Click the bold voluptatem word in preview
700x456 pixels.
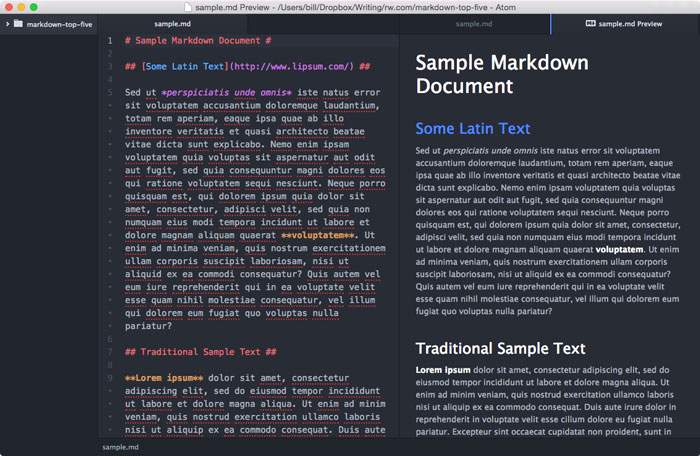click(x=619, y=250)
